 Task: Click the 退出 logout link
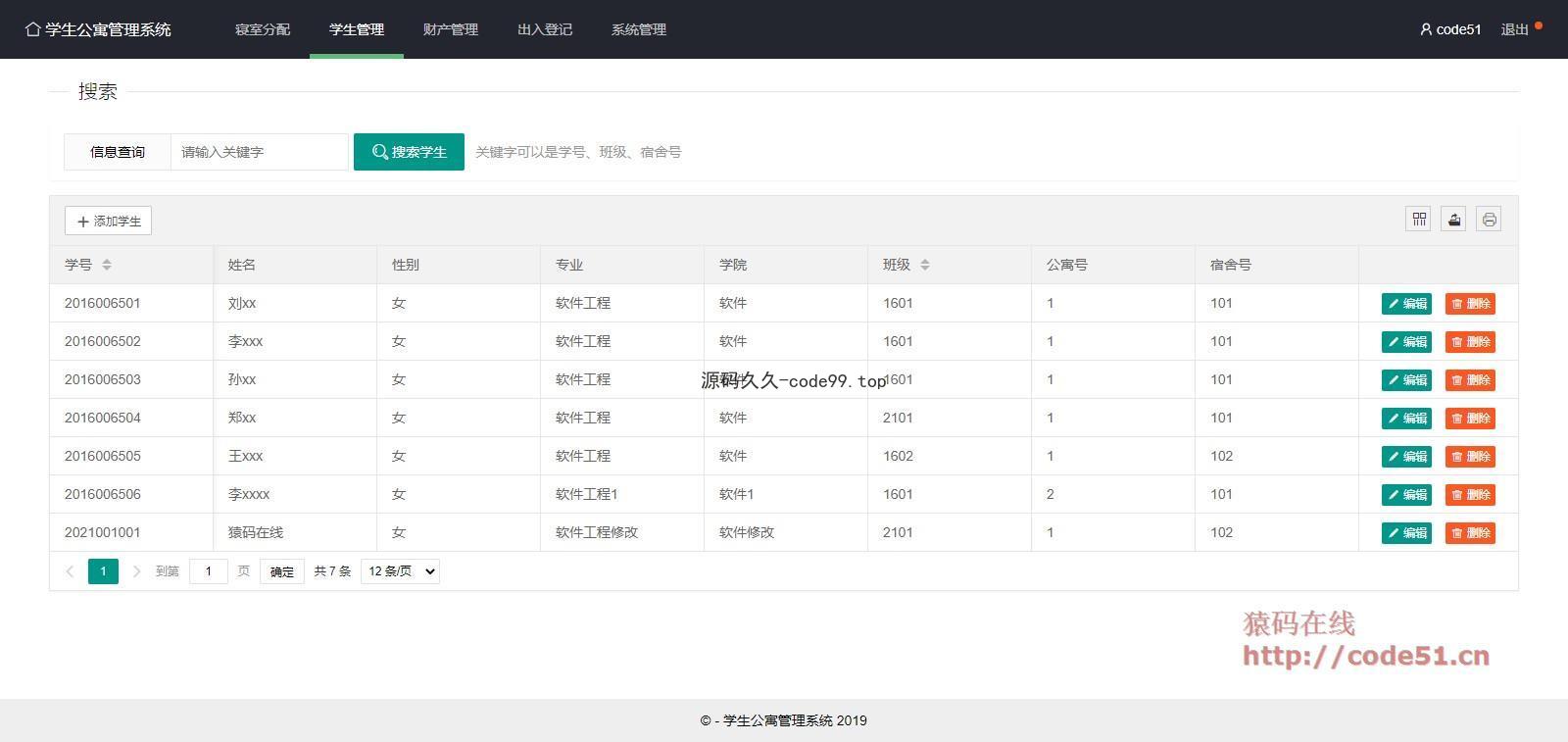coord(1515,29)
